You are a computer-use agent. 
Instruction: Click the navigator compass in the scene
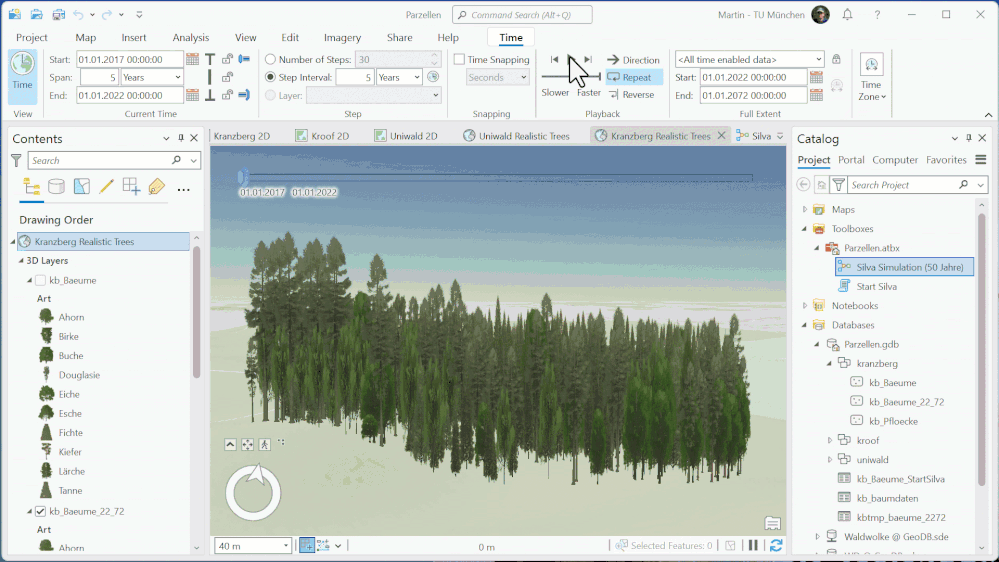pyautogui.click(x=253, y=492)
